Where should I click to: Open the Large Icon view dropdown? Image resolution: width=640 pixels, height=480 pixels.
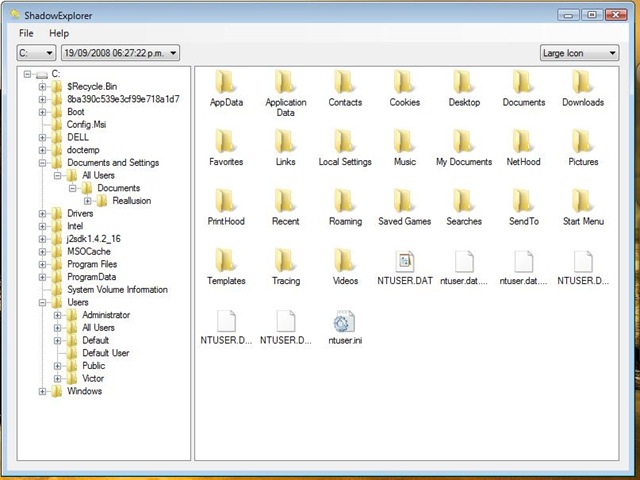(579, 53)
